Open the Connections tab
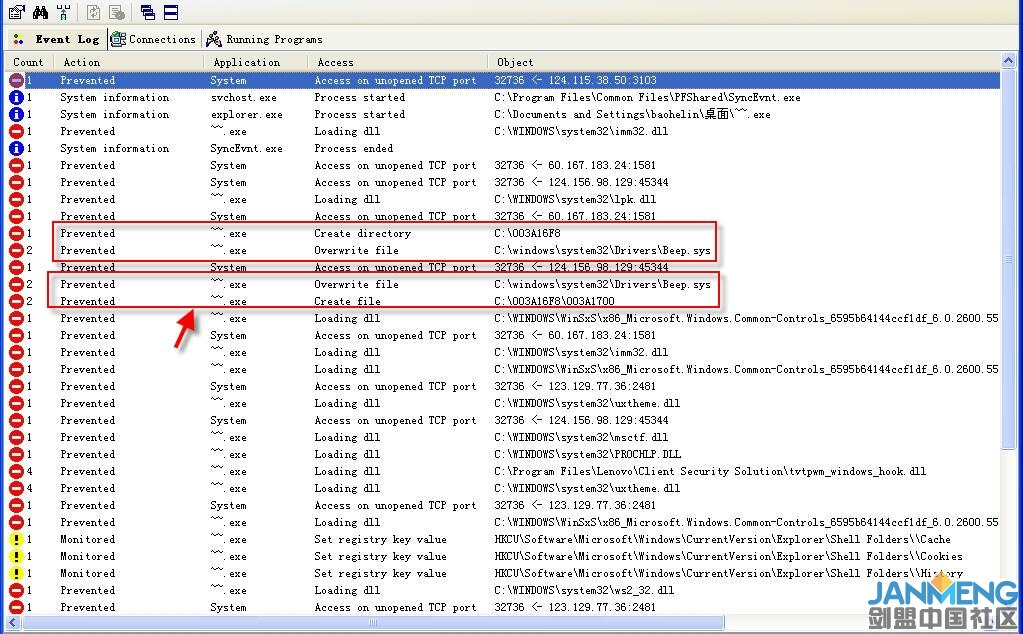This screenshot has width=1023, height=634. [x=153, y=40]
